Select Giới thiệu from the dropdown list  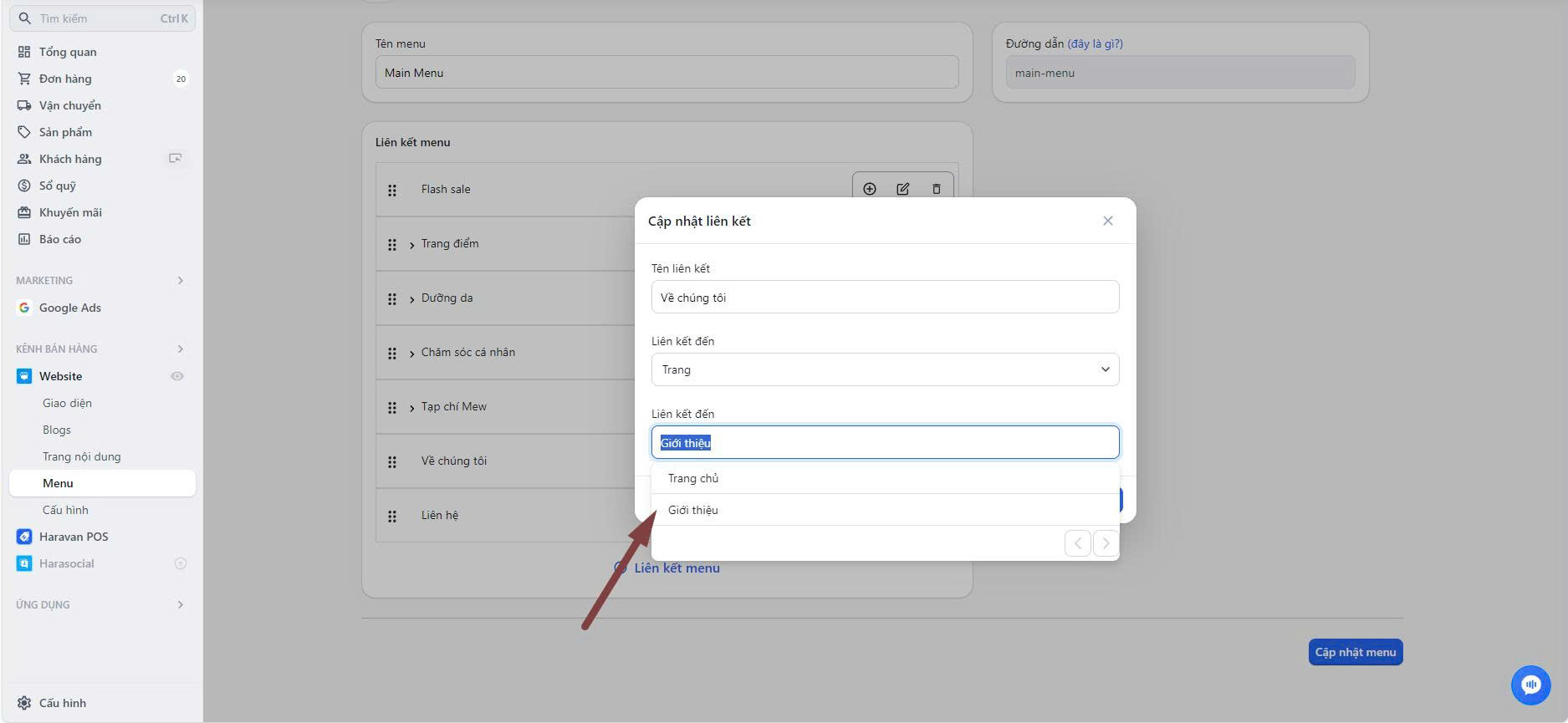click(x=693, y=510)
